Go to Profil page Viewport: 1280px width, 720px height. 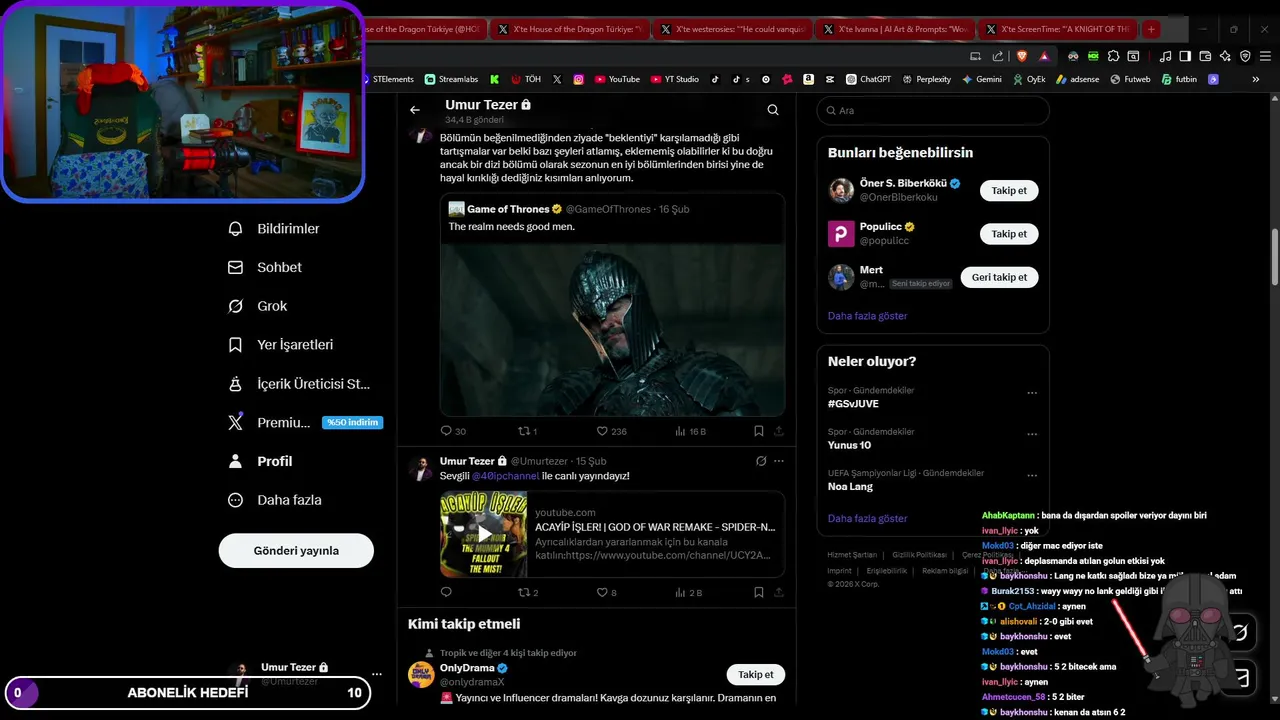click(x=261, y=461)
